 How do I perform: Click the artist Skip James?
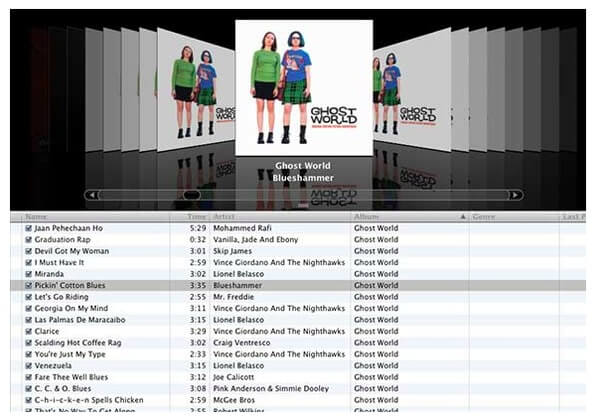[x=232, y=251]
